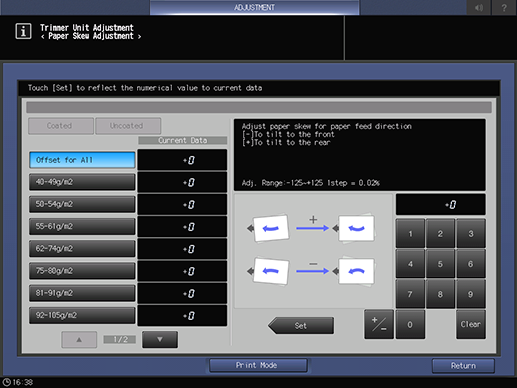The height and width of the screenshot is (388, 517).
Task: Tap keypad digit 5
Action: [x=440, y=264]
